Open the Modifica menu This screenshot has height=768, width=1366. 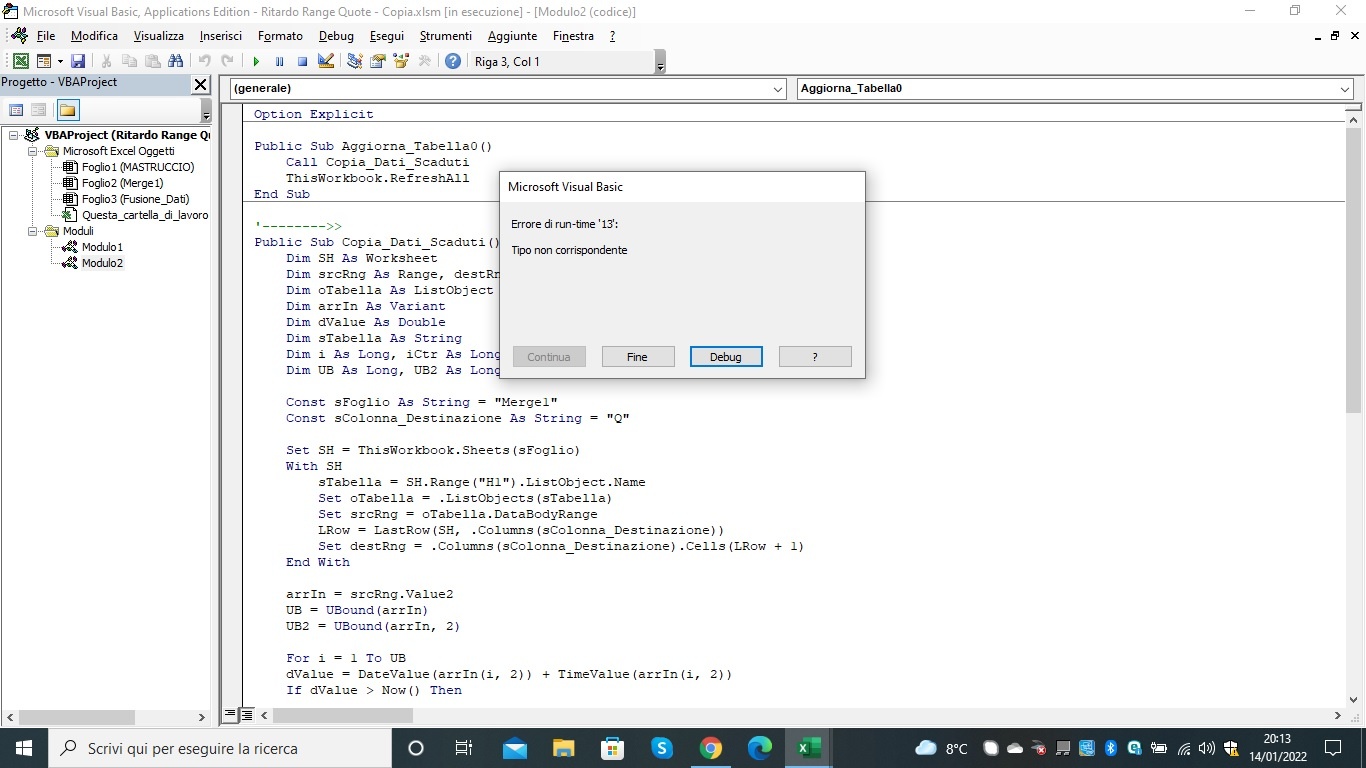point(94,36)
